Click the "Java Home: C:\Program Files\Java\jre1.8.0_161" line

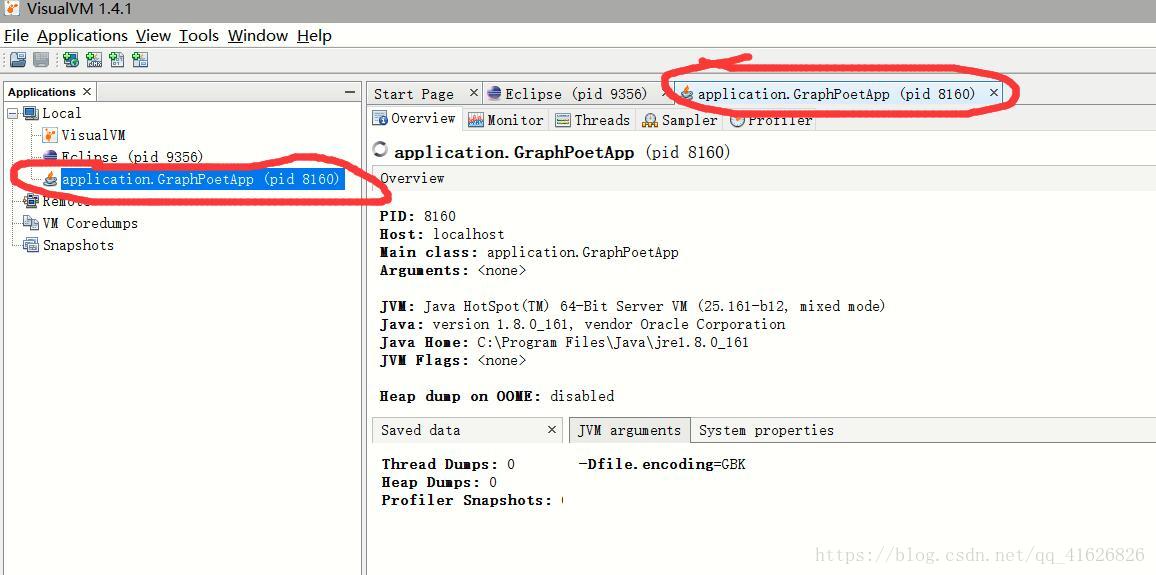coord(565,342)
